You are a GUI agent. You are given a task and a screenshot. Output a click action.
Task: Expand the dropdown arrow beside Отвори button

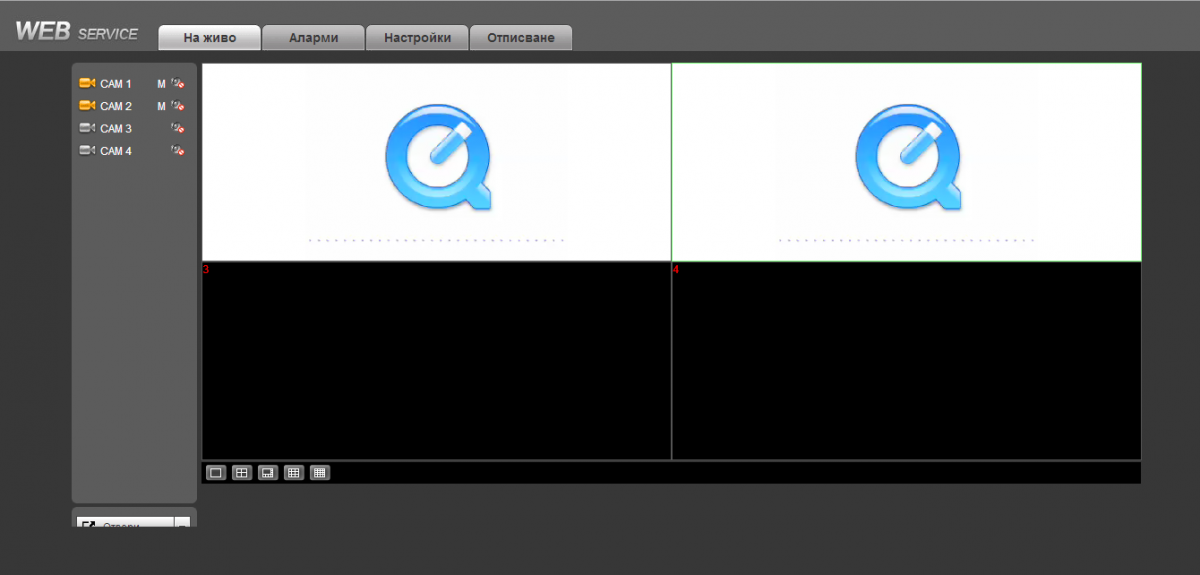pos(182,523)
